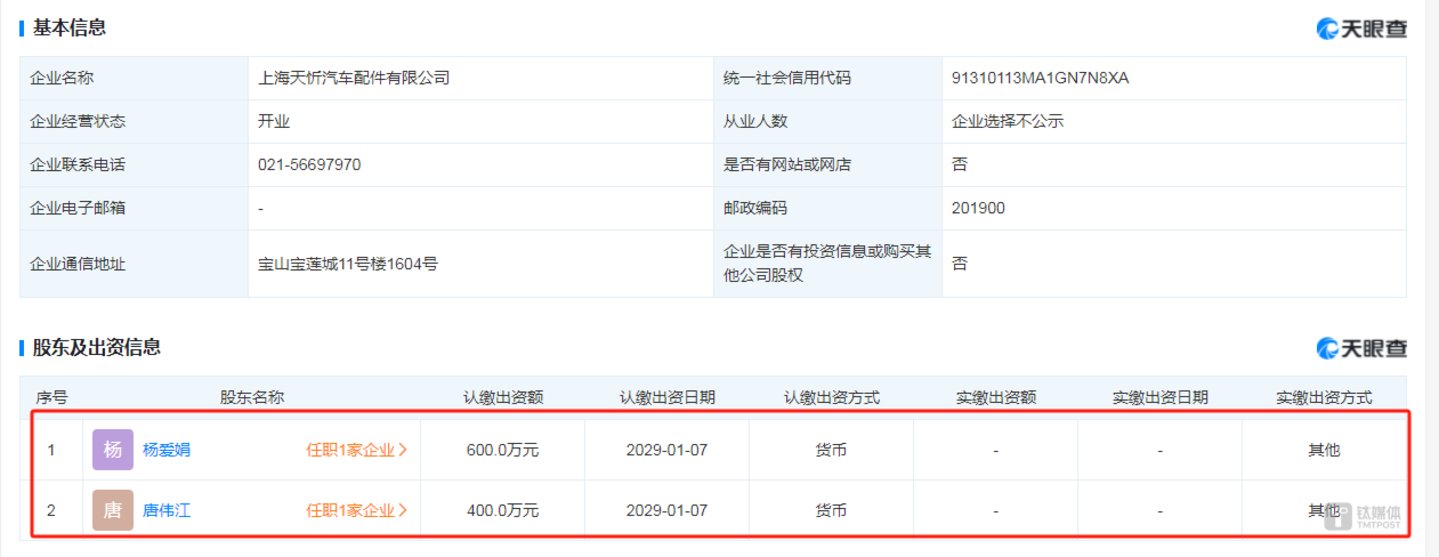Click the 基本信息 section heading
Viewport: 1439px width, 557px height.
[69, 28]
